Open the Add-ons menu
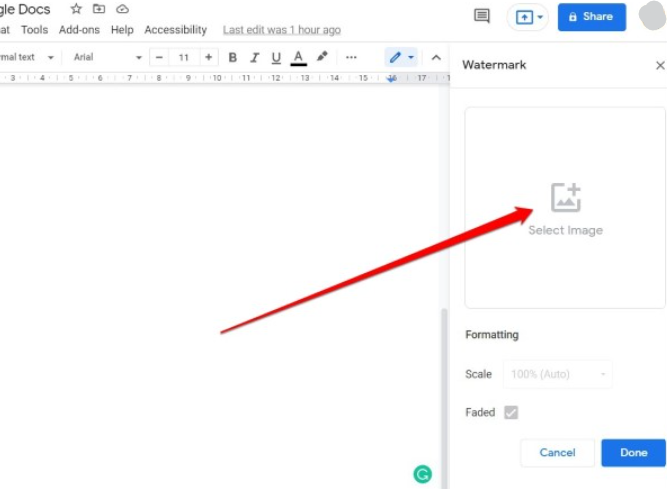The width and height of the screenshot is (667, 489). pos(79,30)
